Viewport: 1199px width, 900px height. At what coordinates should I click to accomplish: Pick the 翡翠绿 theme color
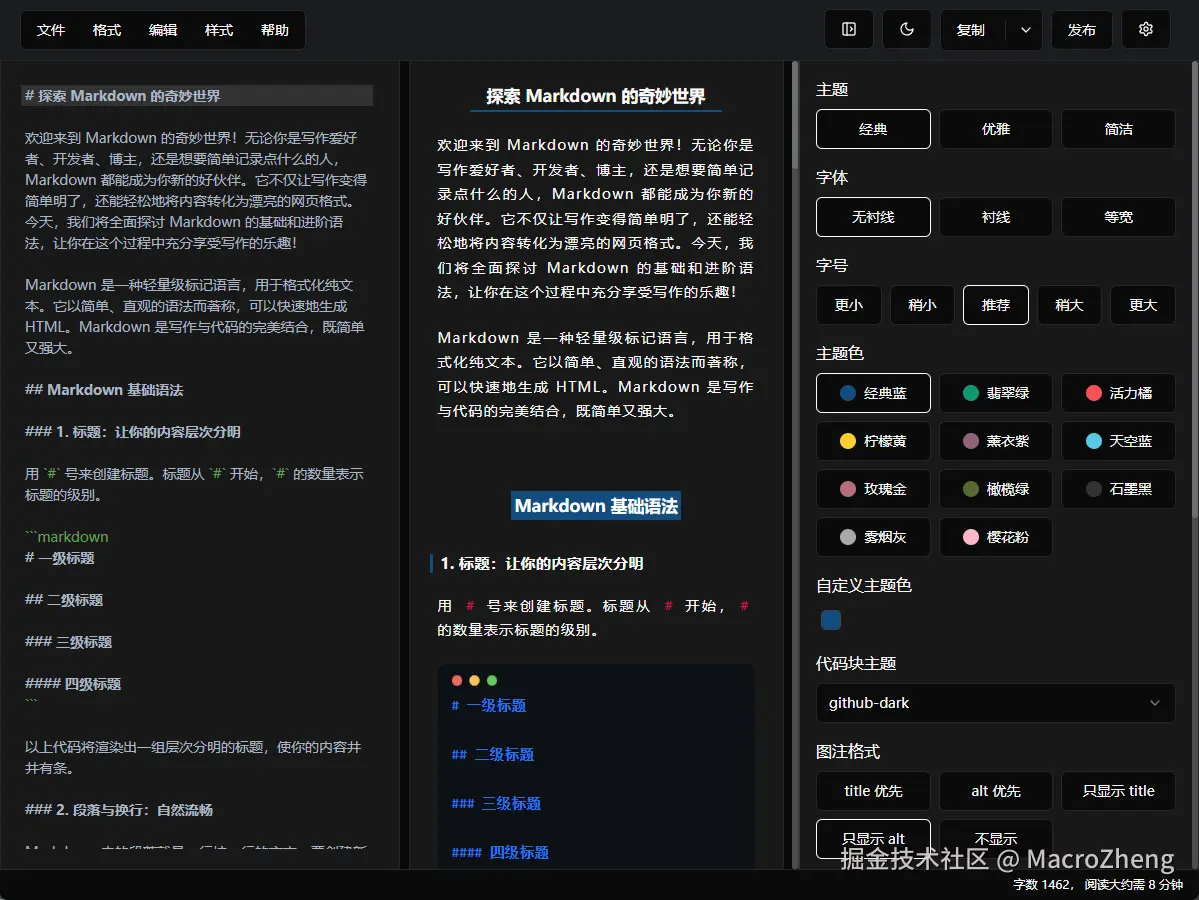click(x=996, y=393)
